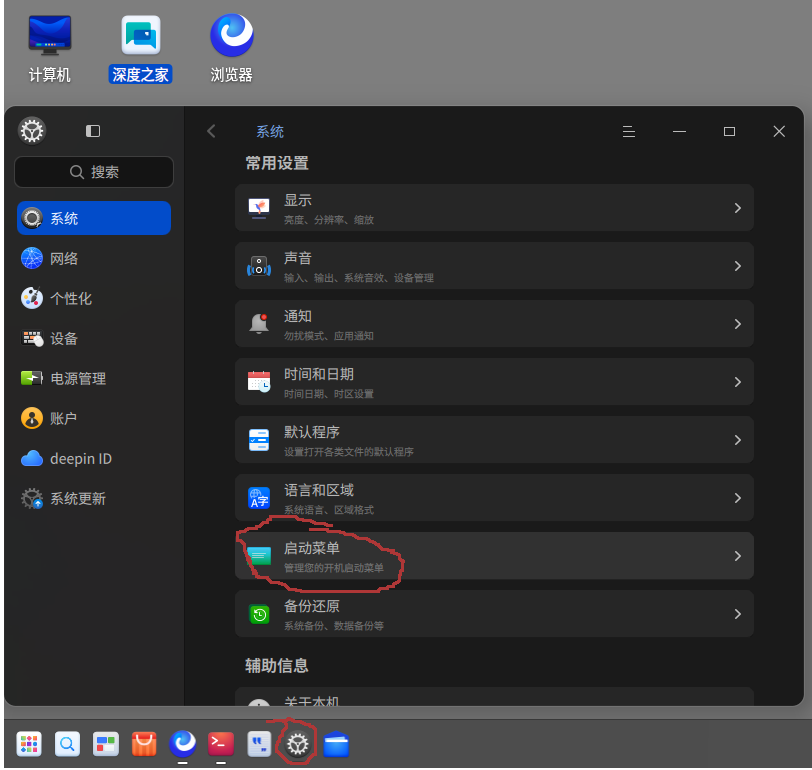Screen dimensions: 812x770
Task: Expand the 启动菜单 row chevron
Action: [738, 556]
